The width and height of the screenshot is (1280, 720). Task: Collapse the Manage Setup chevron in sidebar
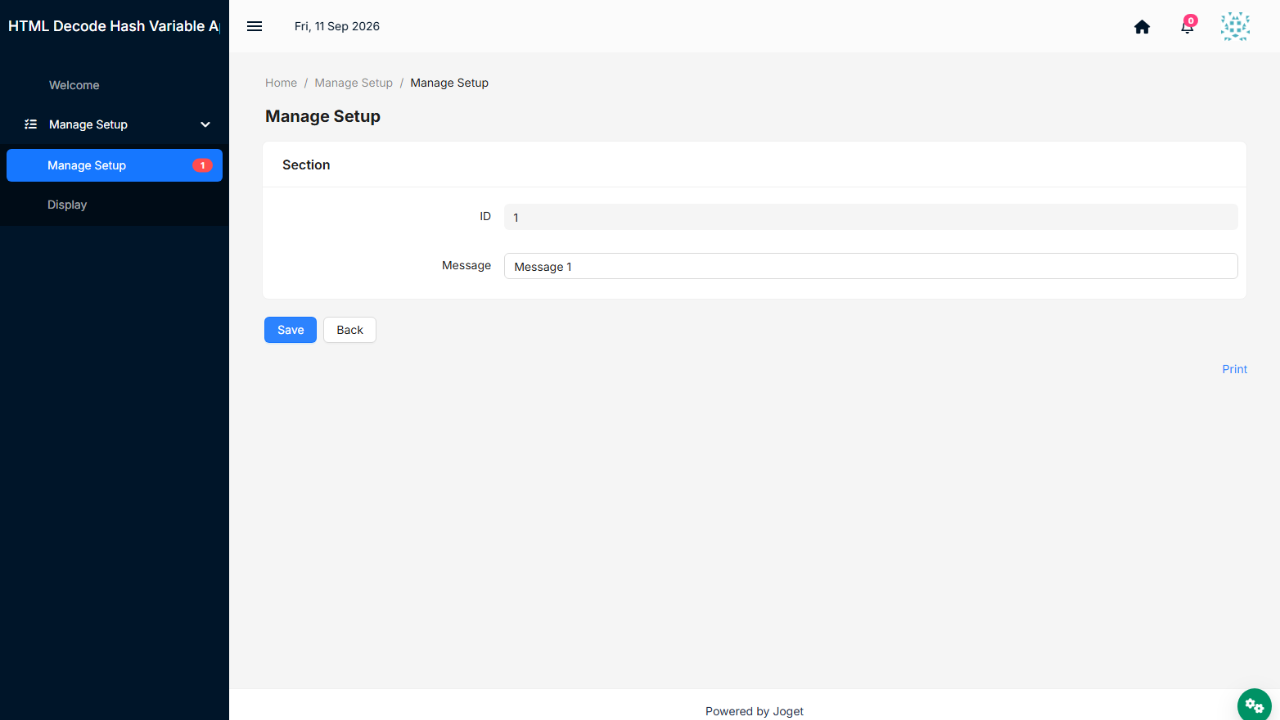(x=205, y=125)
